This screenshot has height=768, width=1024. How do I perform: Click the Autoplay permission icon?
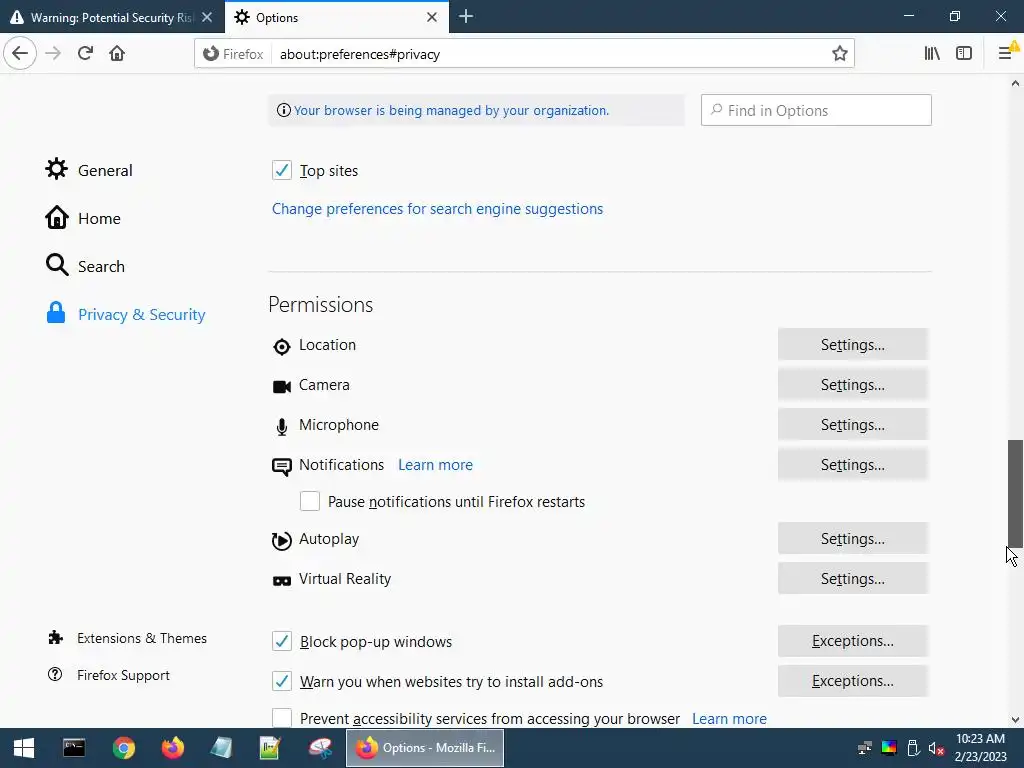[281, 541]
